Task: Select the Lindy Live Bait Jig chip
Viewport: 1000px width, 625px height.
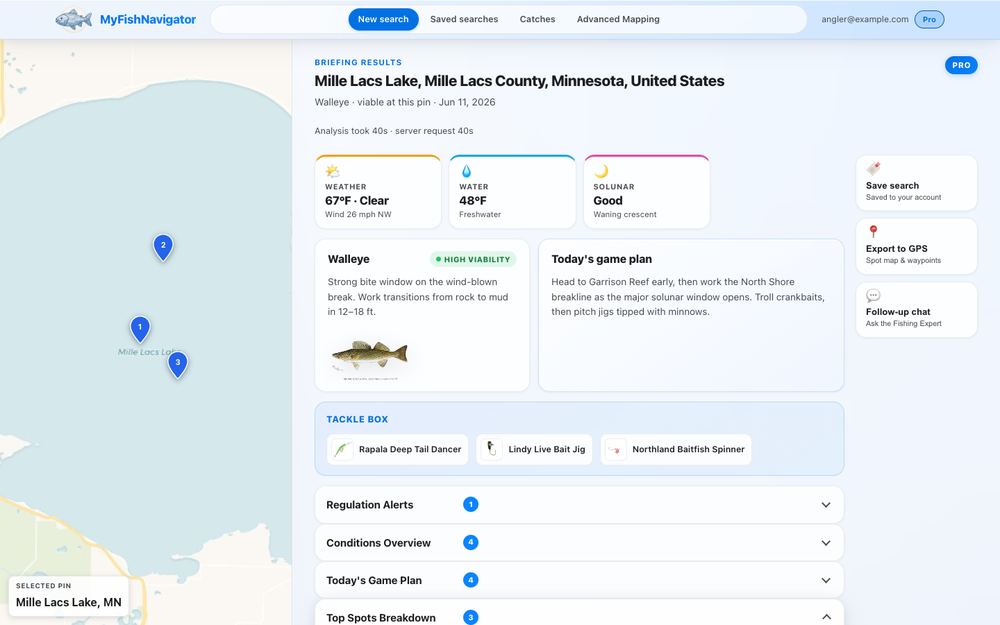Action: [x=534, y=450]
